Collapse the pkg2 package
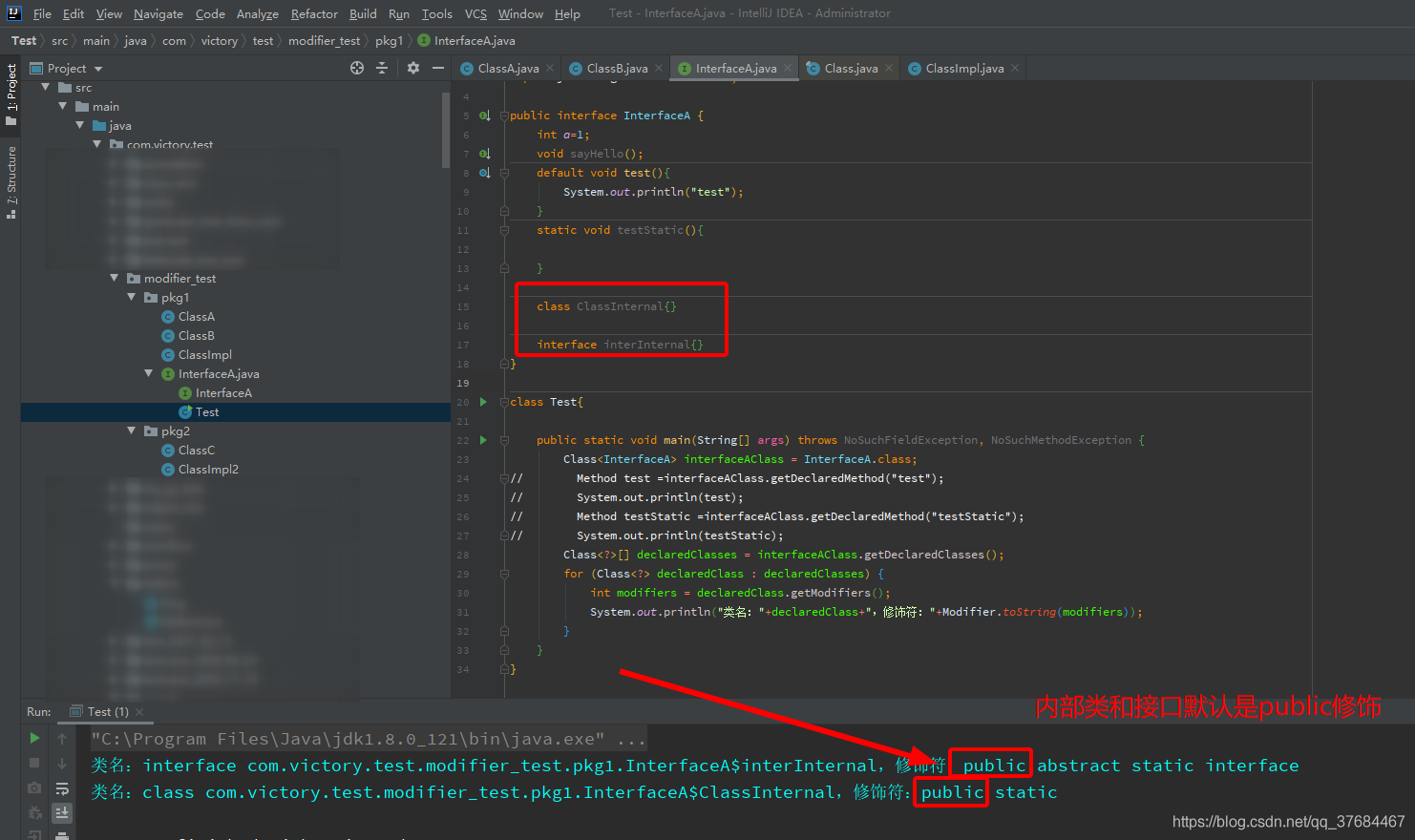The width and height of the screenshot is (1415, 840). [x=132, y=430]
